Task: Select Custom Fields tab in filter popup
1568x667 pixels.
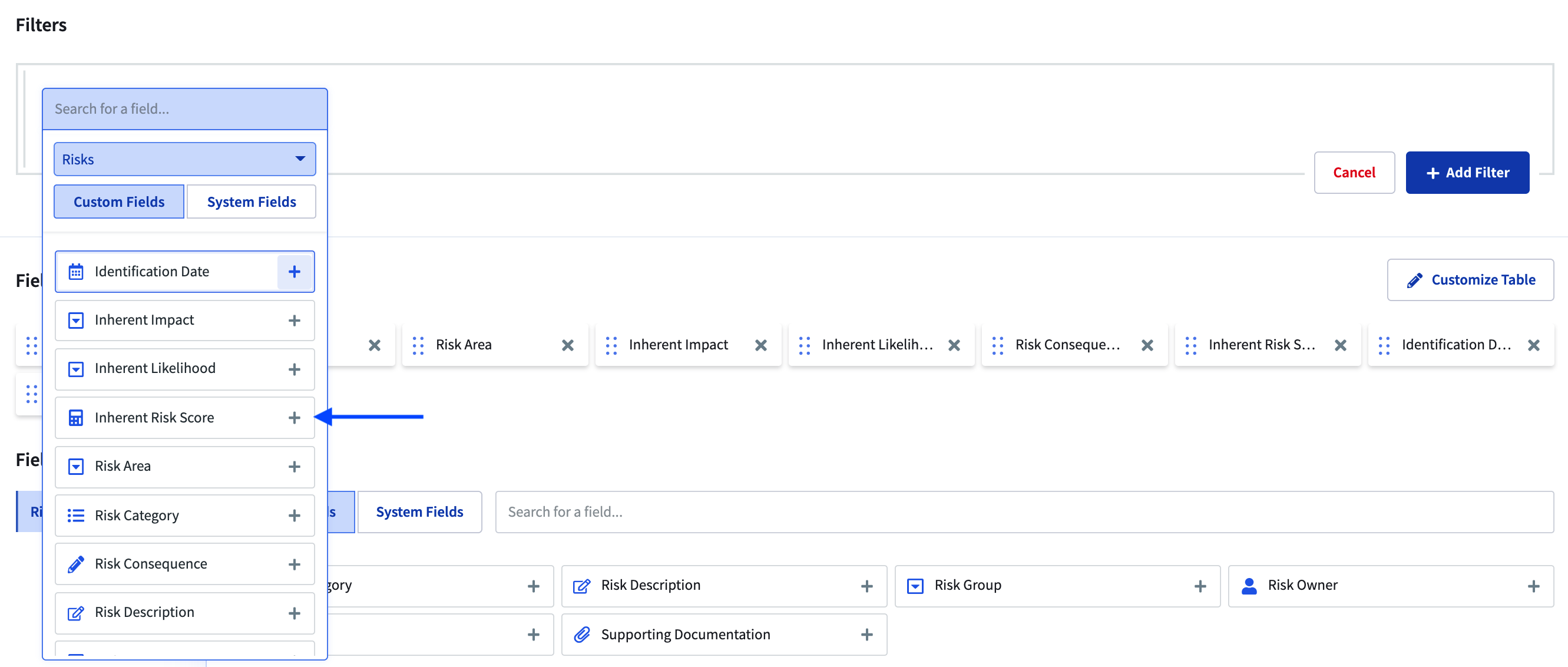Action: (120, 202)
